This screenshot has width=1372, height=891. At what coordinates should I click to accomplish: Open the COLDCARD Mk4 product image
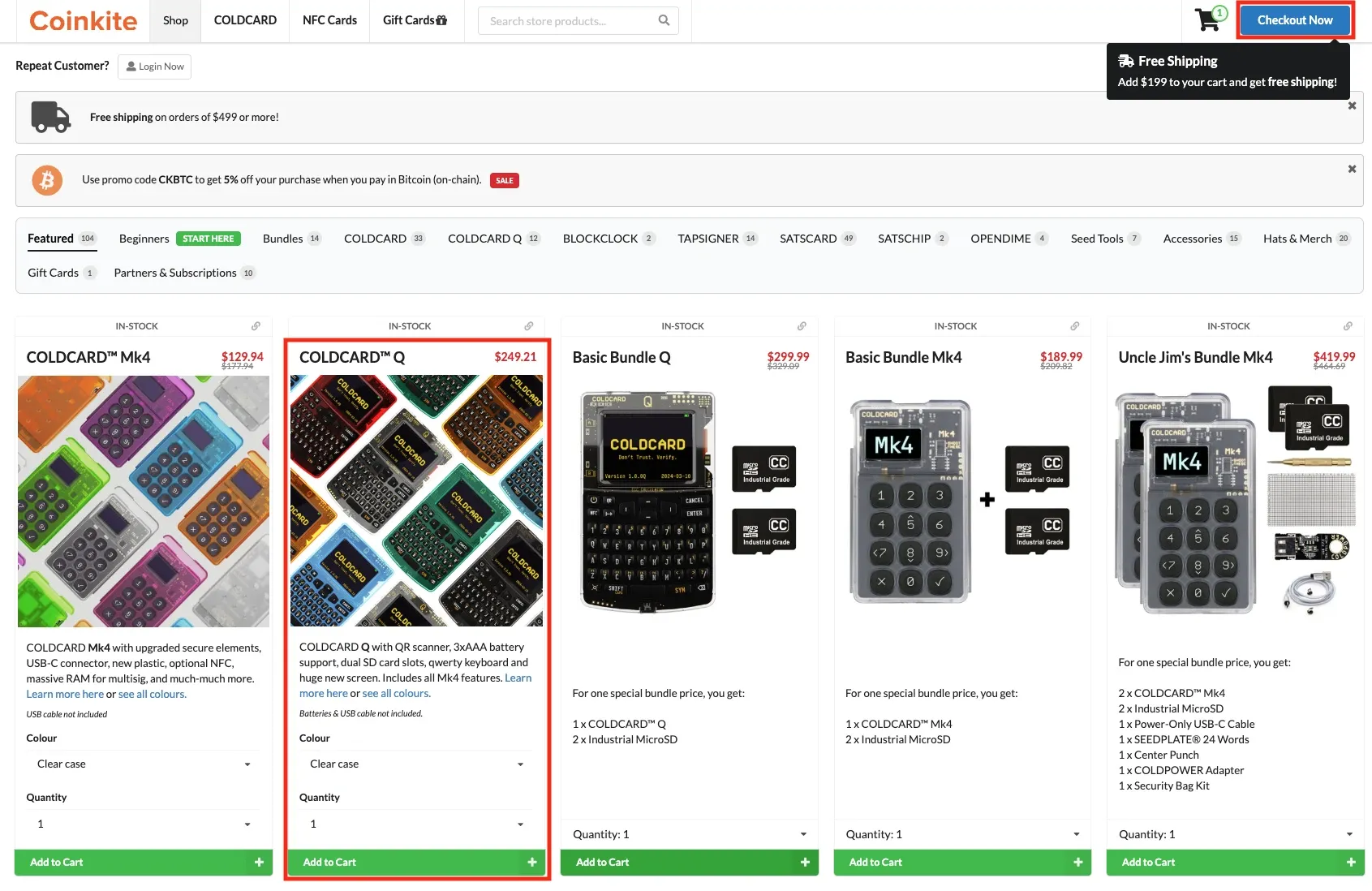point(144,501)
